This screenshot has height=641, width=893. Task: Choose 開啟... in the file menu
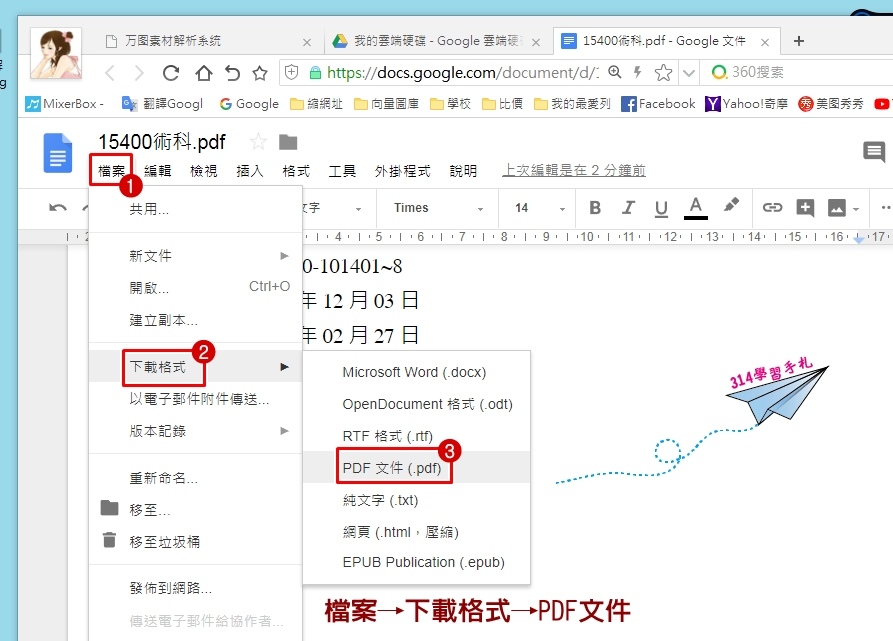coord(195,287)
